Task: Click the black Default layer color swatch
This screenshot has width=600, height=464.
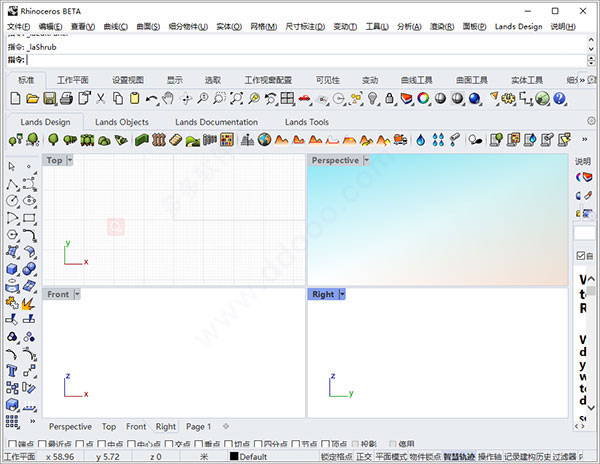Action: pos(234,456)
